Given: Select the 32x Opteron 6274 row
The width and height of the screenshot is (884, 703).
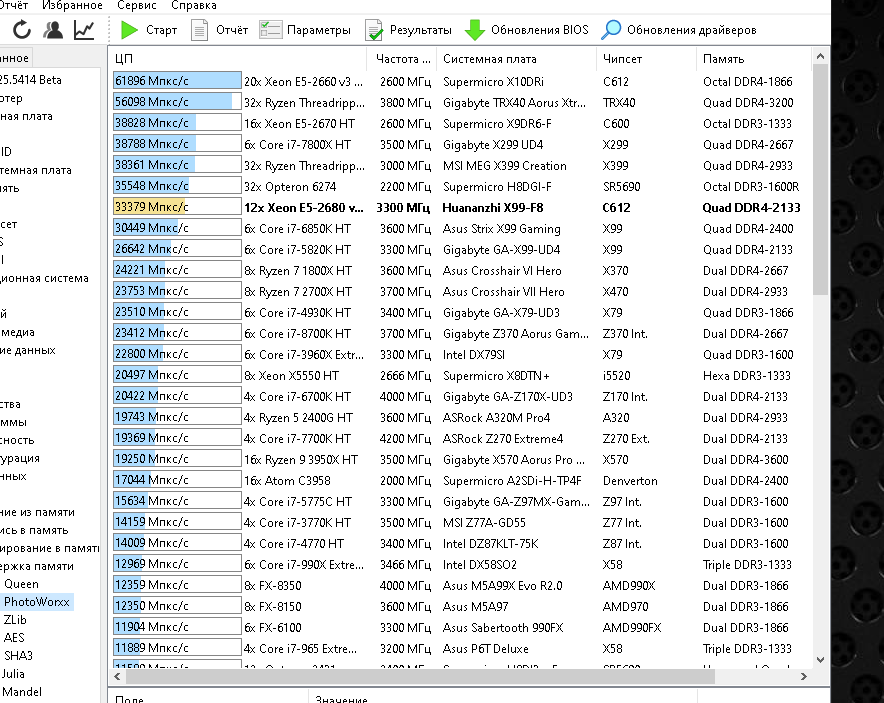Looking at the screenshot, I should [459, 187].
